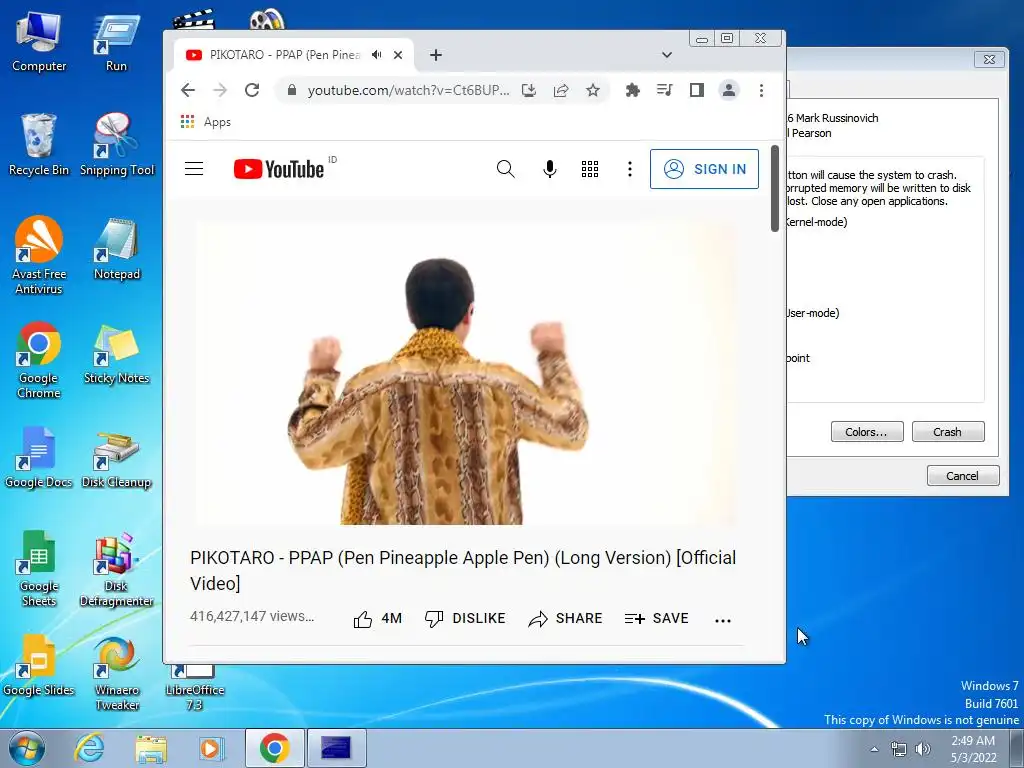
Task: Select Google Slides desktop shortcut
Action: [x=39, y=666]
